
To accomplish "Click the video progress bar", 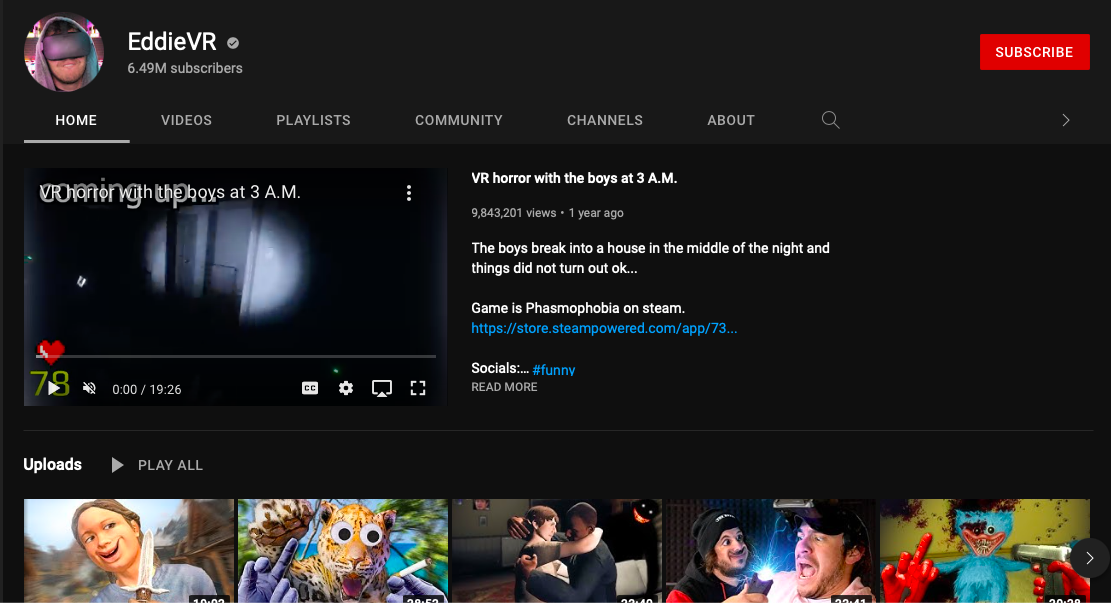I will [x=236, y=356].
